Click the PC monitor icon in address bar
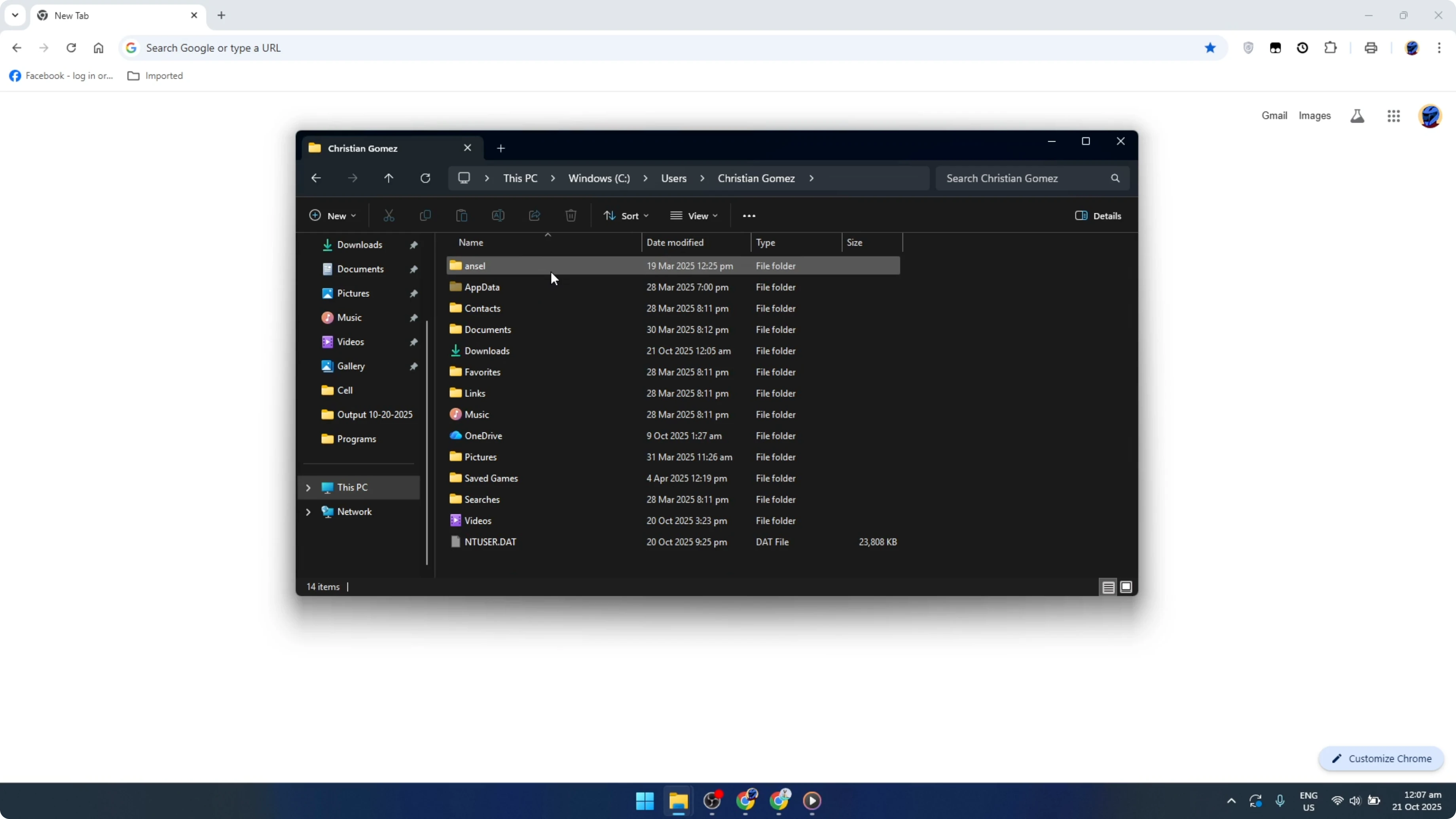This screenshot has height=819, width=1456. pos(464,178)
